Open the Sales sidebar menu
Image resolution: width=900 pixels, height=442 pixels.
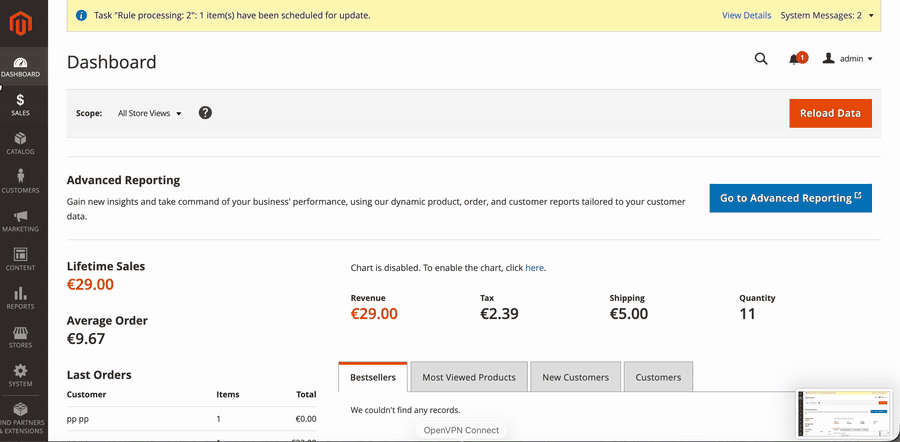[x=21, y=106]
